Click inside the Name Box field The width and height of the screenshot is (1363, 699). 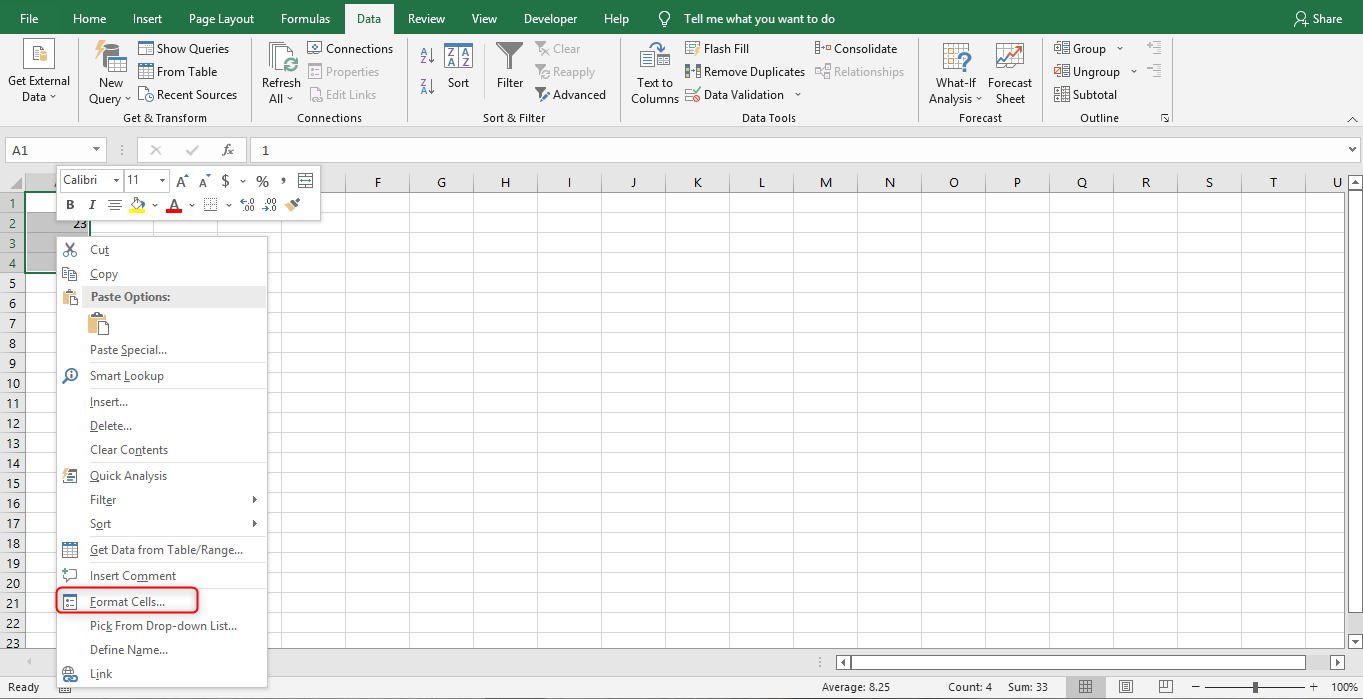coord(47,148)
